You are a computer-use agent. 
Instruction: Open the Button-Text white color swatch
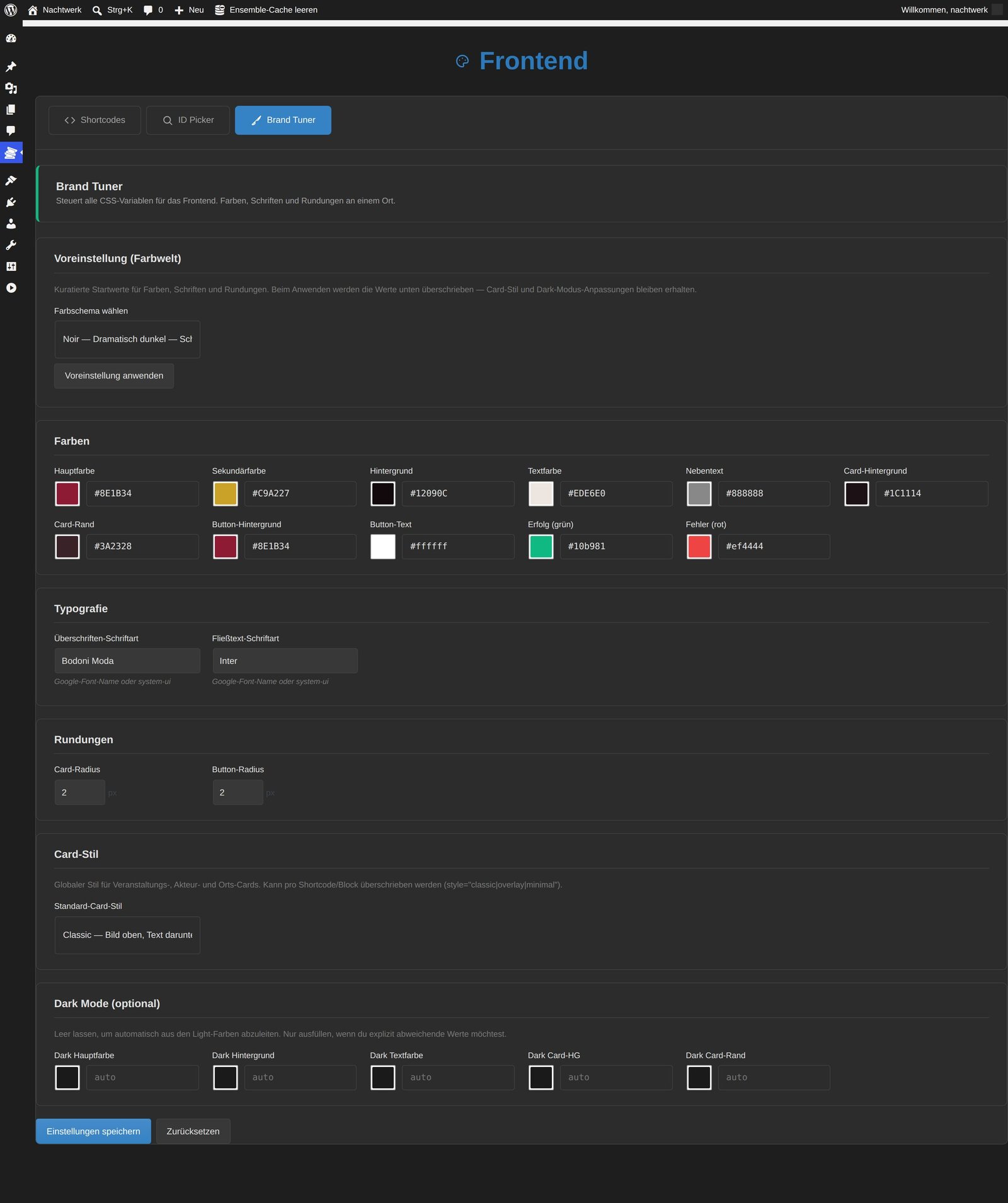coord(383,547)
